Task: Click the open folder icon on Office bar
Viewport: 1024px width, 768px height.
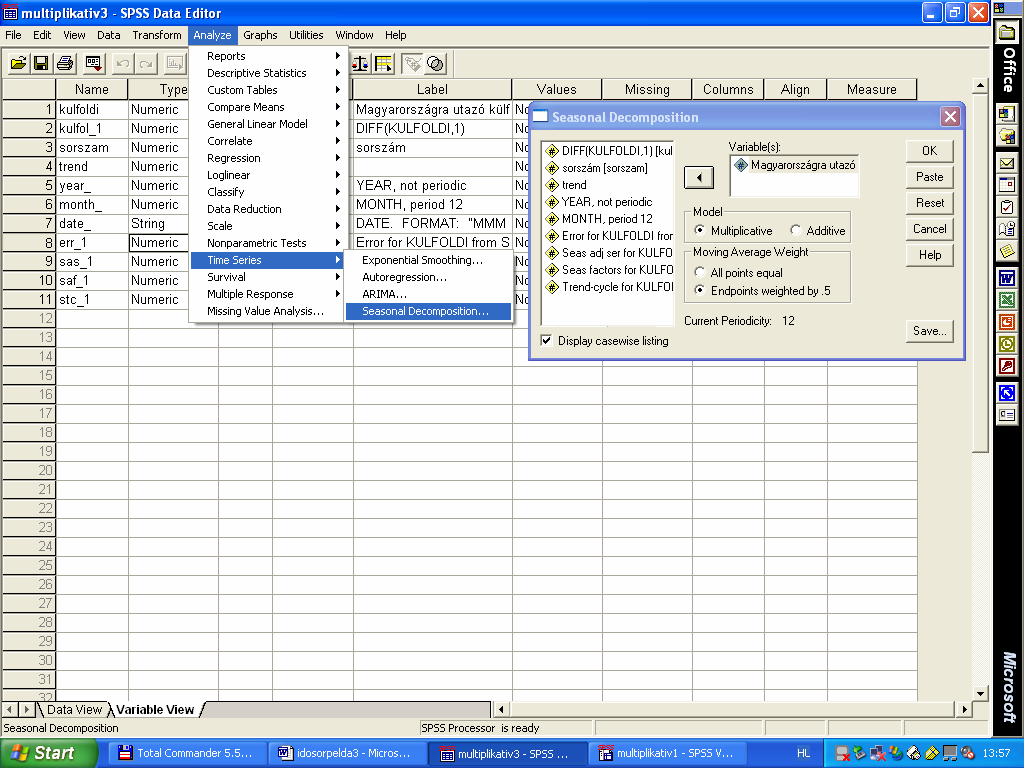Action: click(1007, 34)
